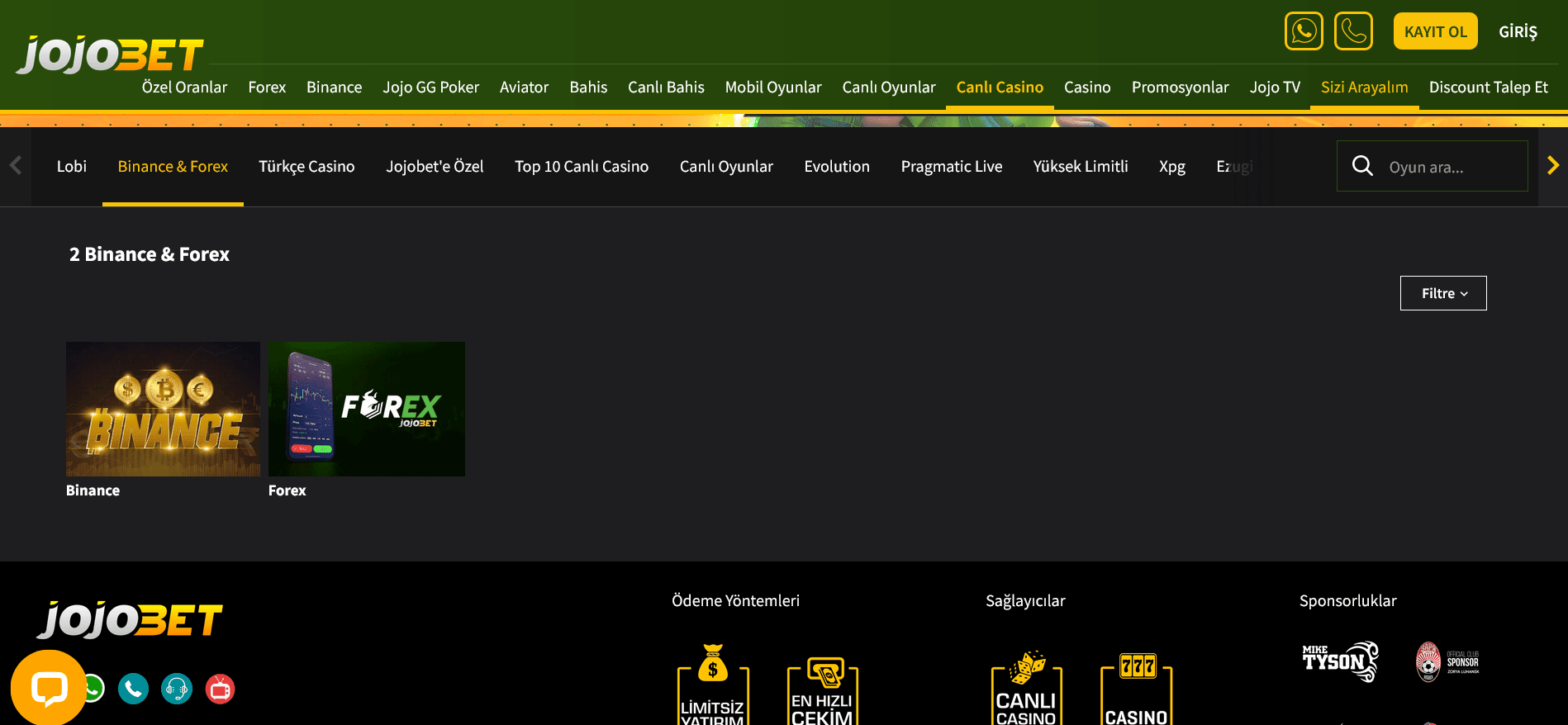Click the GİRİŞ login link

(x=1518, y=31)
